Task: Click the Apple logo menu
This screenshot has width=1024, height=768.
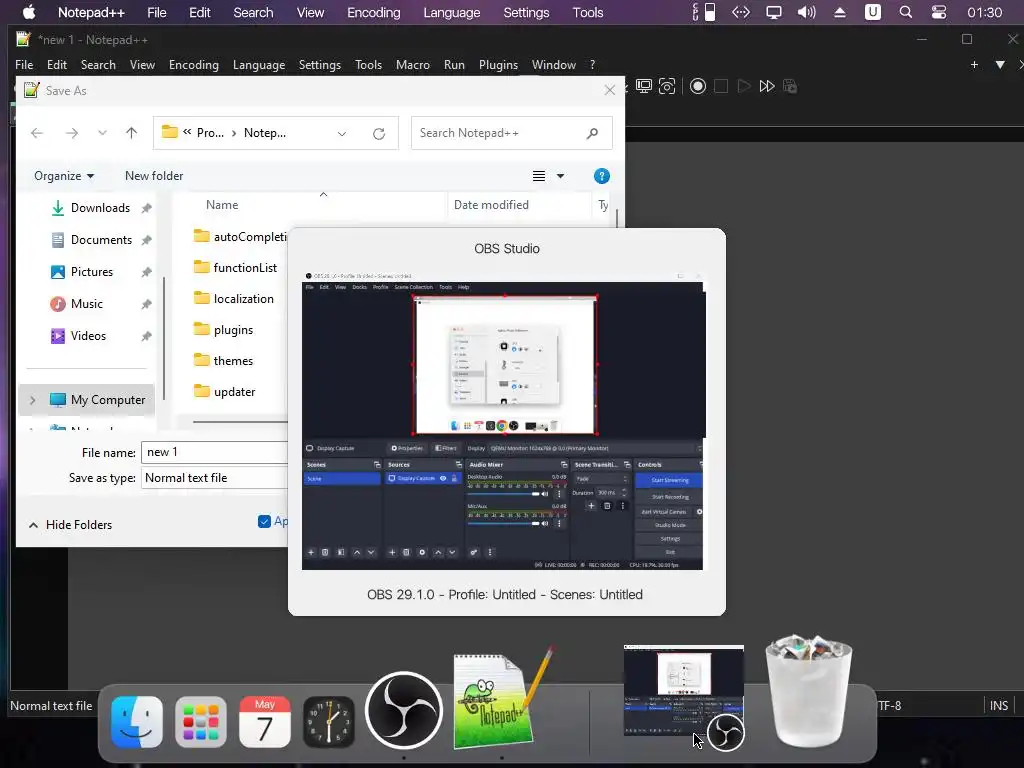Action: pos(29,12)
